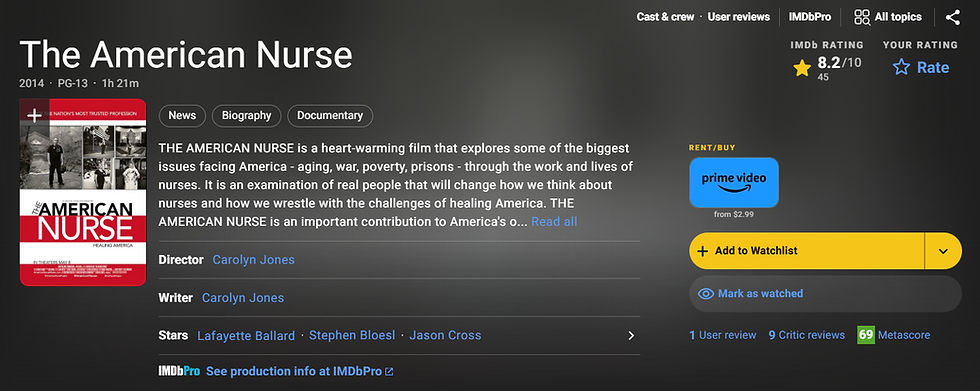980x391 pixels.
Task: Select the Biography genre chip
Action: (246, 116)
